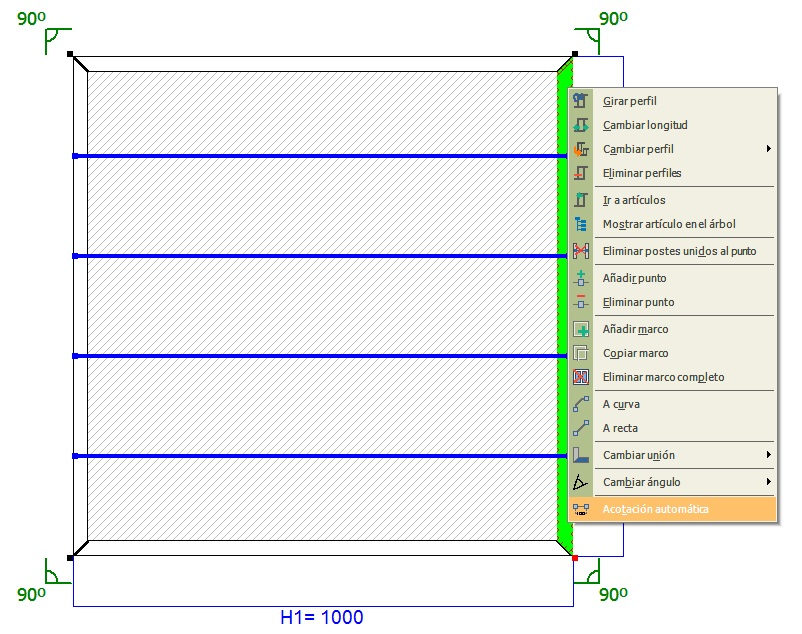802x634 pixels.
Task: Click the Acotación automática icon
Action: point(581,509)
